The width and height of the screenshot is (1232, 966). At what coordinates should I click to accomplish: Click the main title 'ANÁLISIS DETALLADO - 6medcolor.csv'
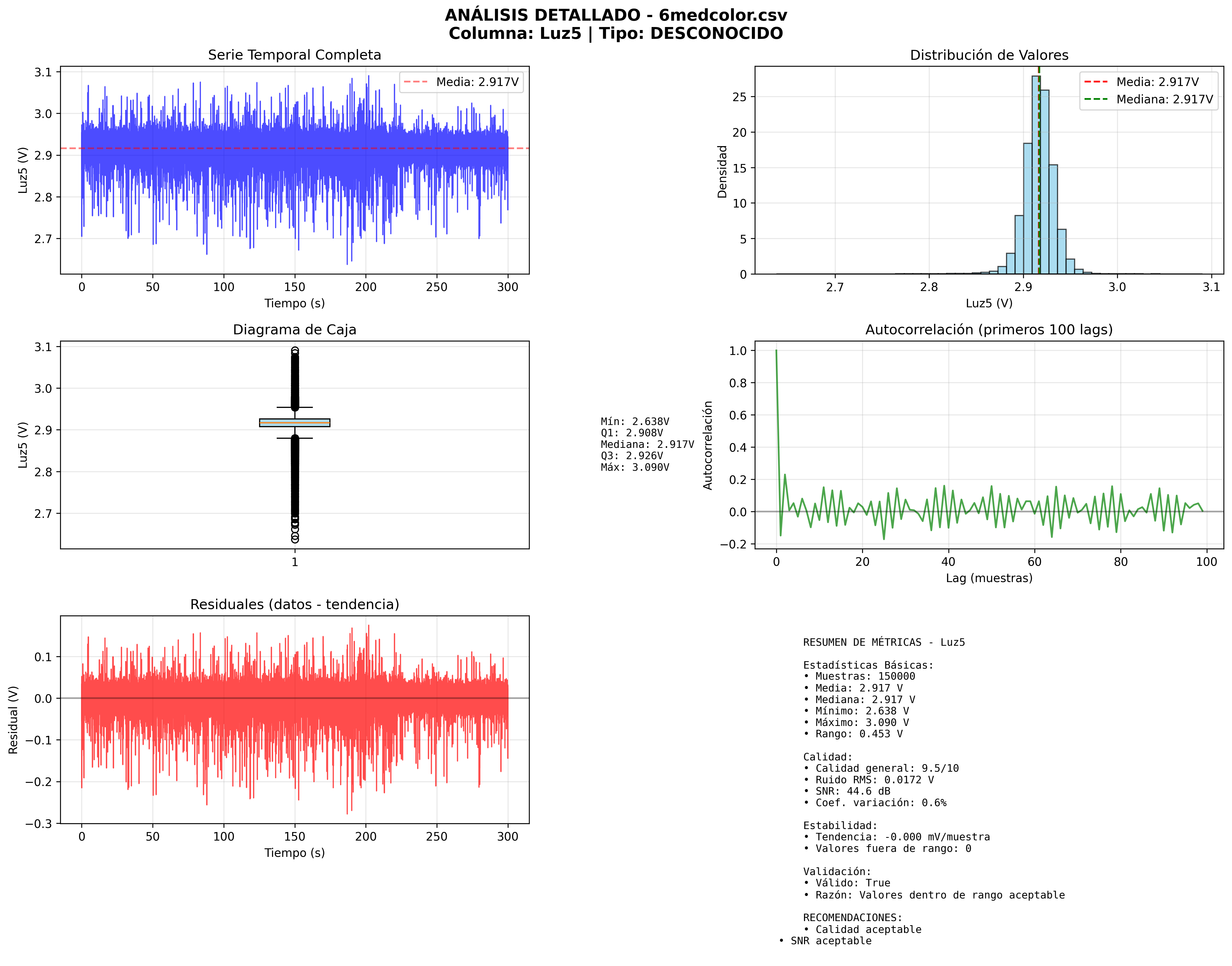pyautogui.click(x=615, y=15)
